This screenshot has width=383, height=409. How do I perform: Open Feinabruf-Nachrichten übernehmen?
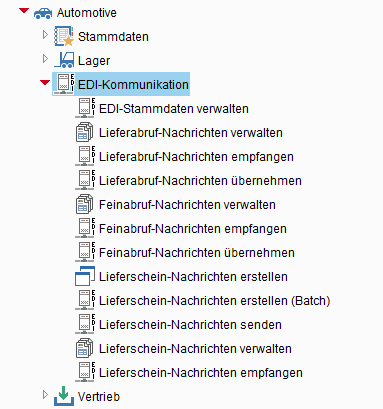click(x=197, y=253)
